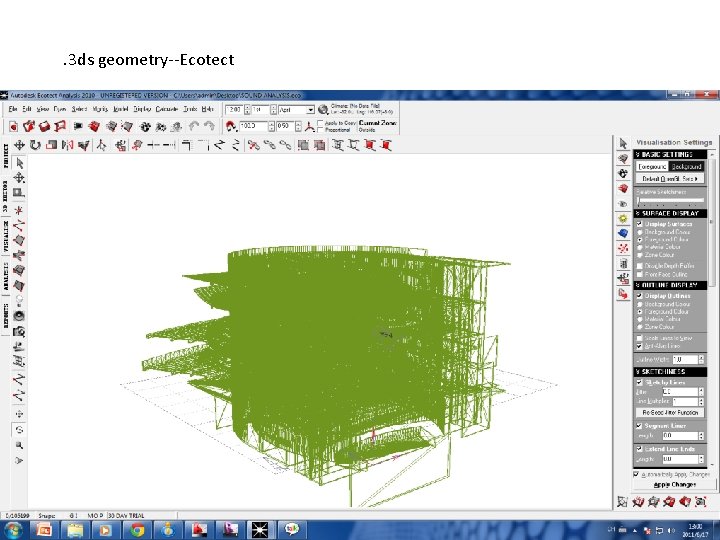Open the Help menu
Viewport: 720px width, 540px height.
(208, 109)
